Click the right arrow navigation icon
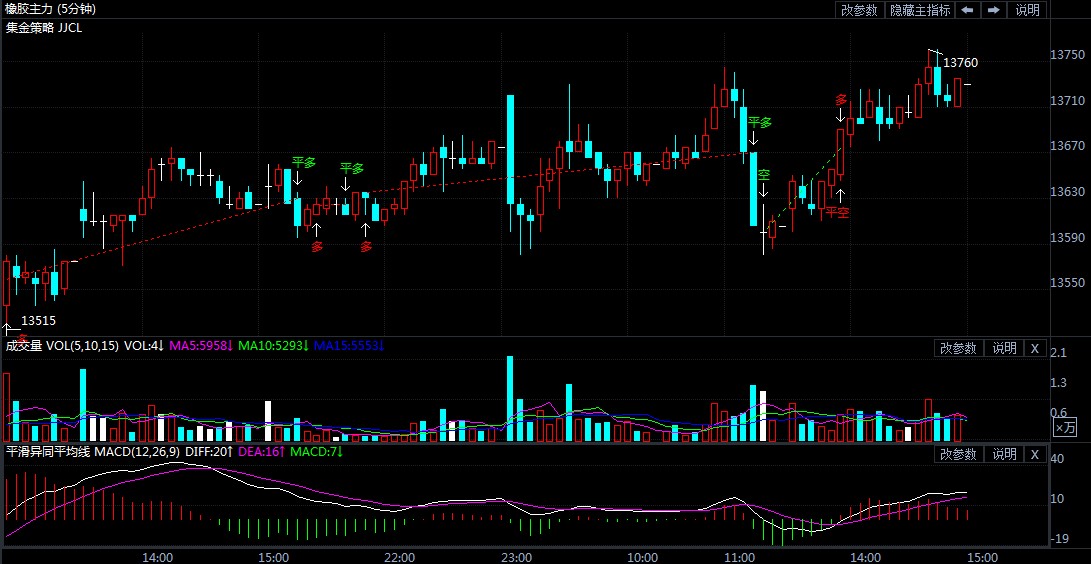The width and height of the screenshot is (1091, 564). pos(993,10)
